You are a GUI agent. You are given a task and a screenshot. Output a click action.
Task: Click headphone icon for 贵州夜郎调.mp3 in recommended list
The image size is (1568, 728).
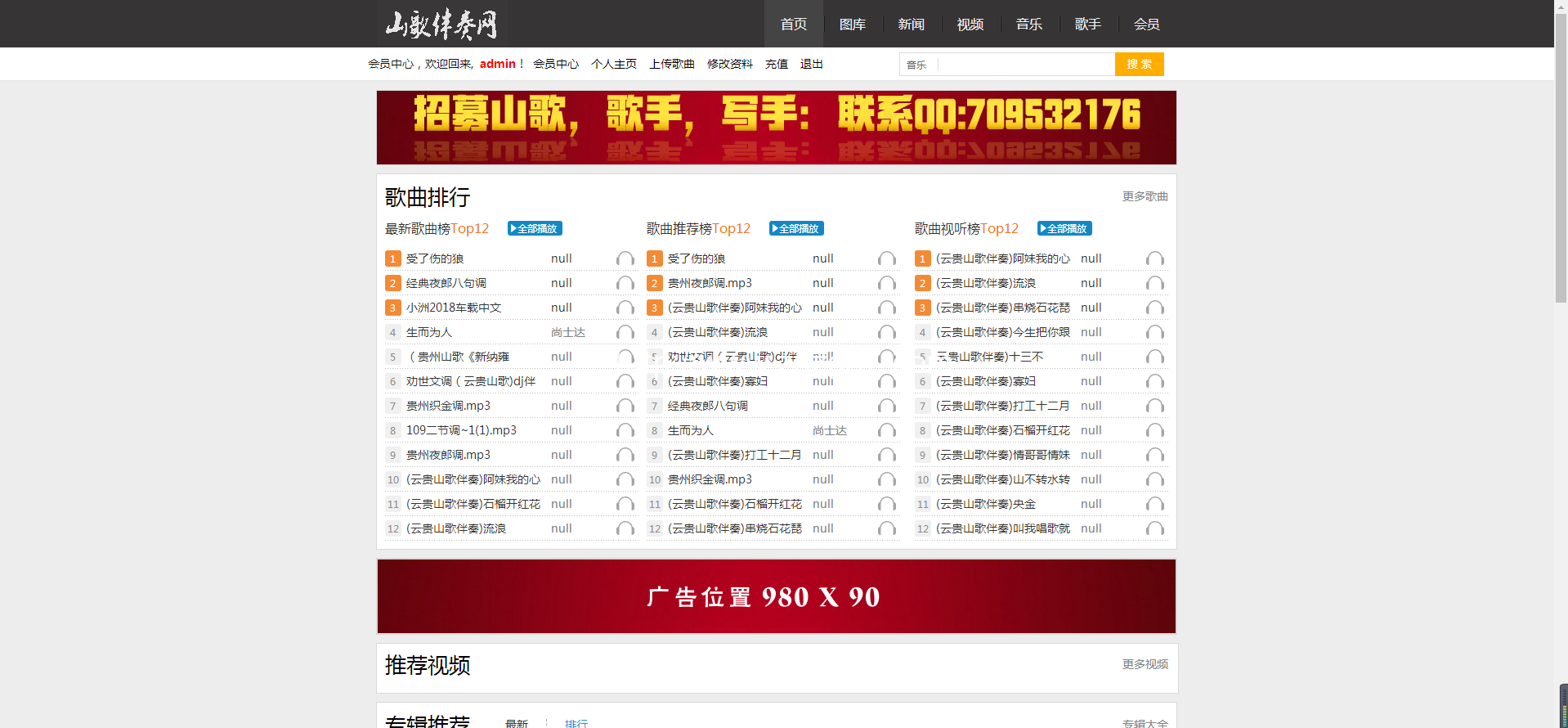886,284
